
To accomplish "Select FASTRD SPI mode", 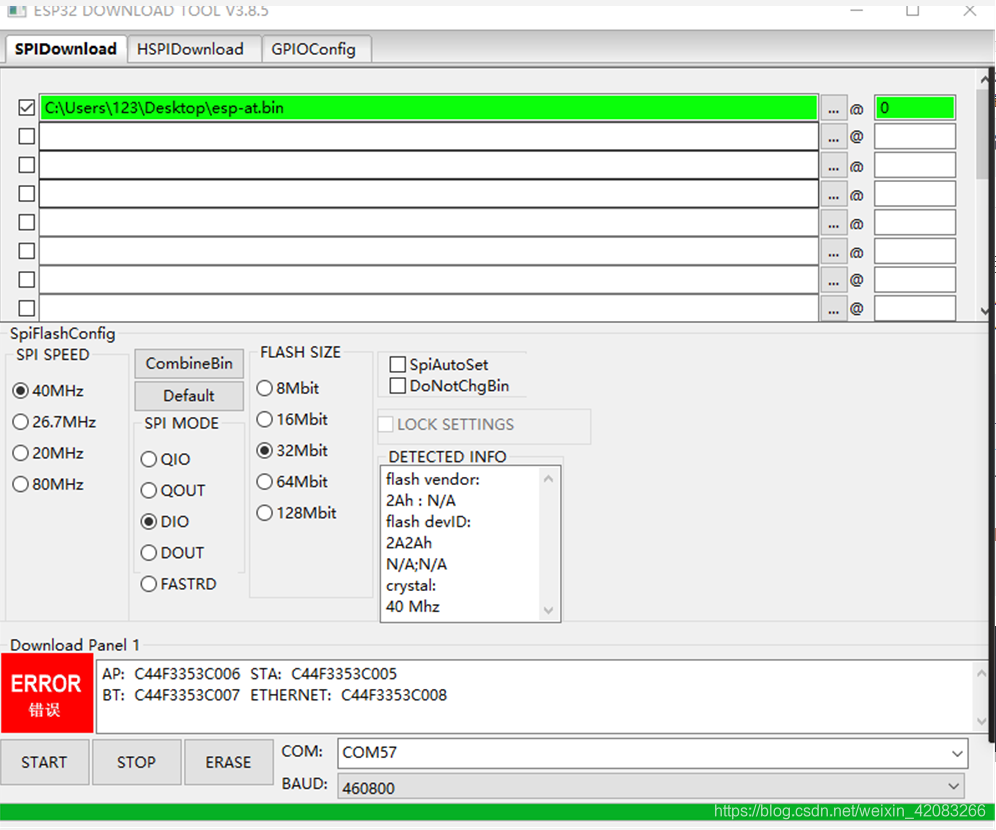I will 178,584.
